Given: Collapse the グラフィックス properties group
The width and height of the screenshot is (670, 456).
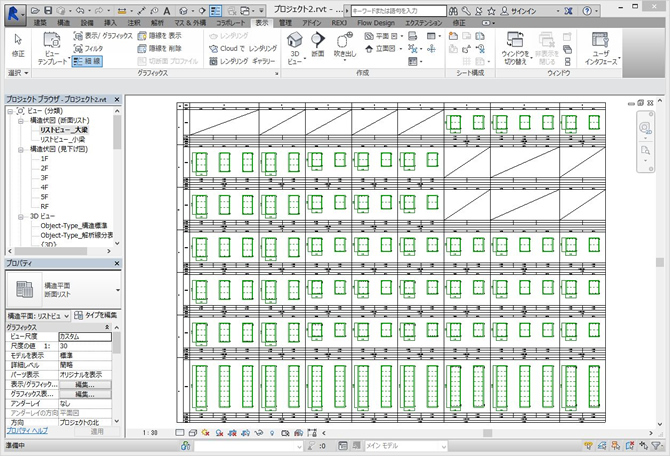Looking at the screenshot, I should [107, 327].
